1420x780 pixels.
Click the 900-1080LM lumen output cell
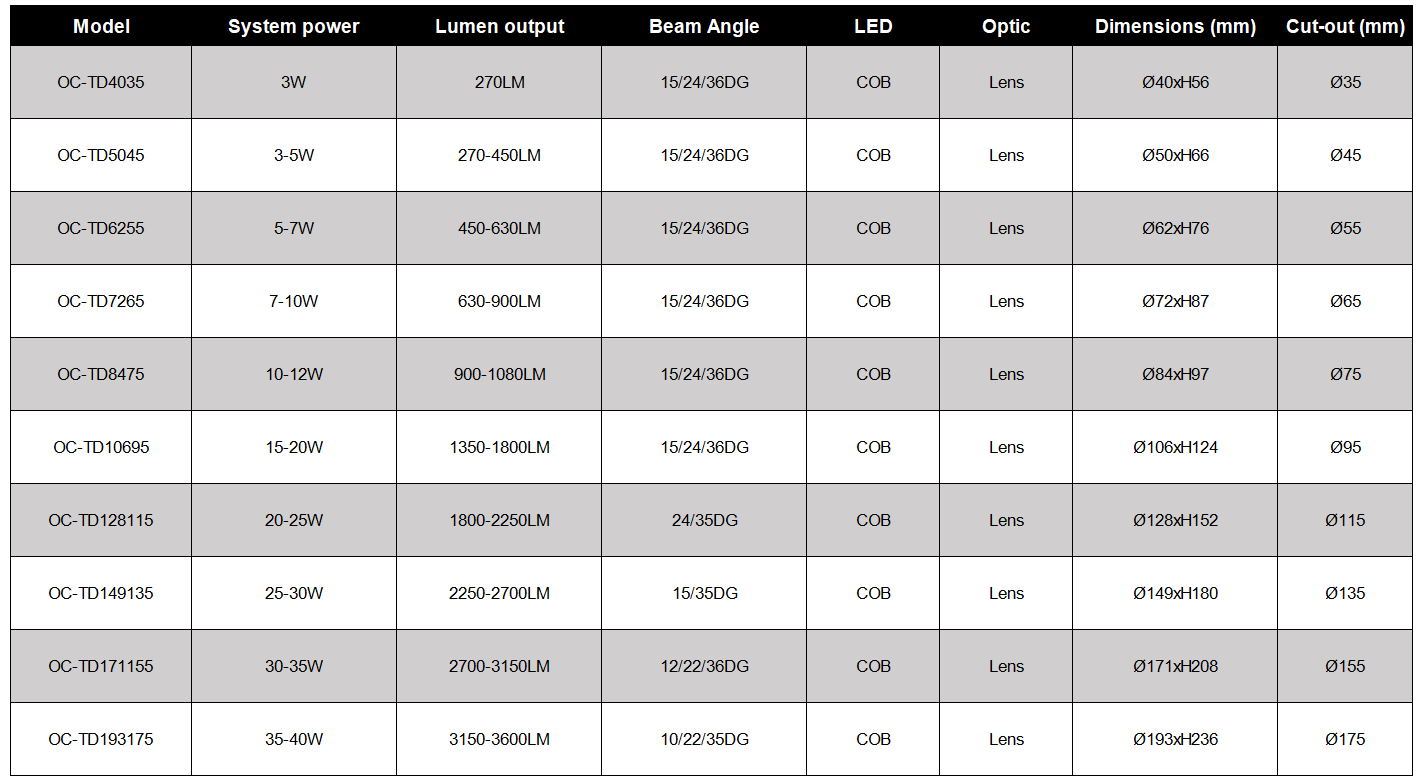(499, 374)
